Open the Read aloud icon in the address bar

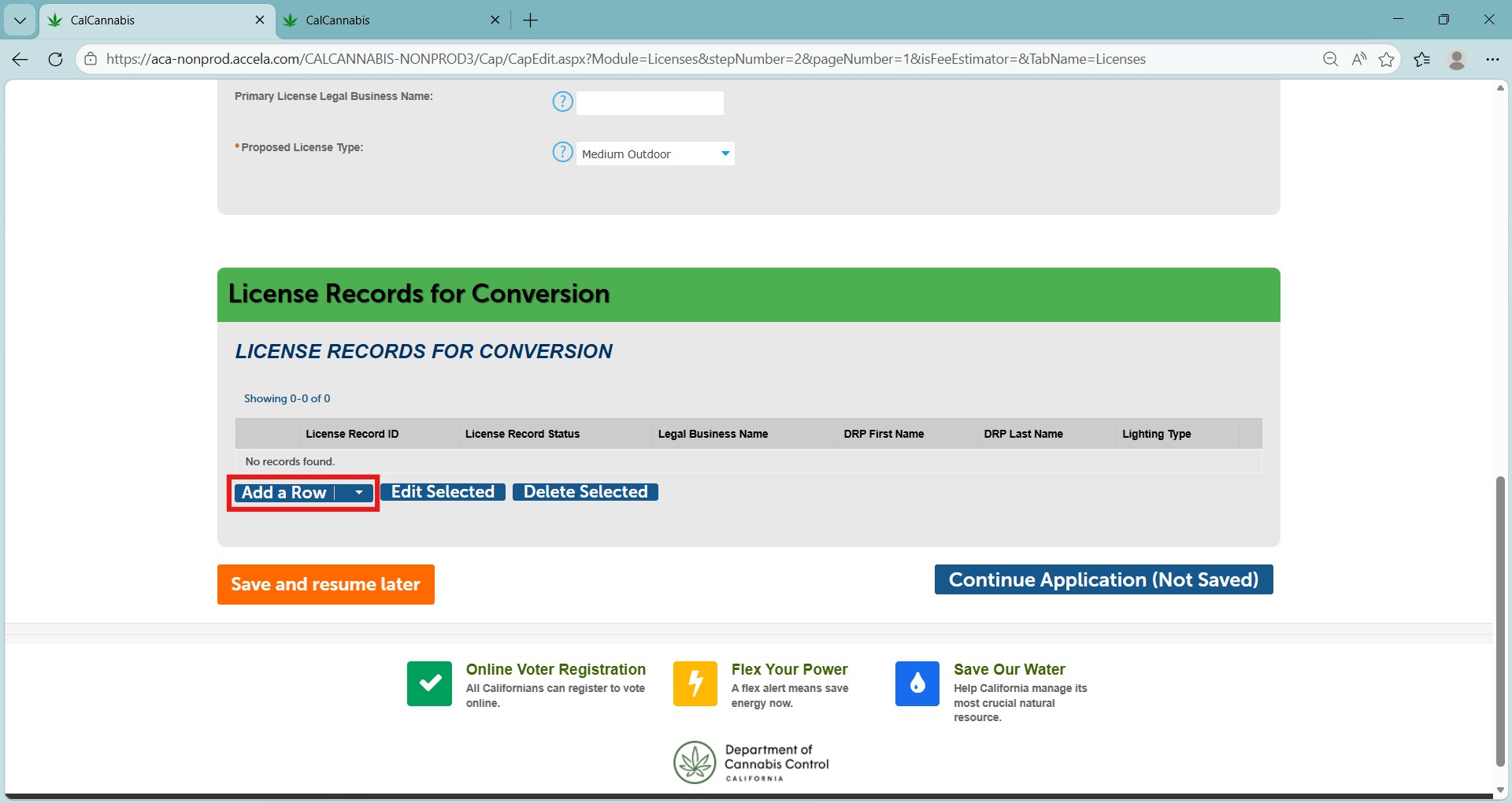1358,59
